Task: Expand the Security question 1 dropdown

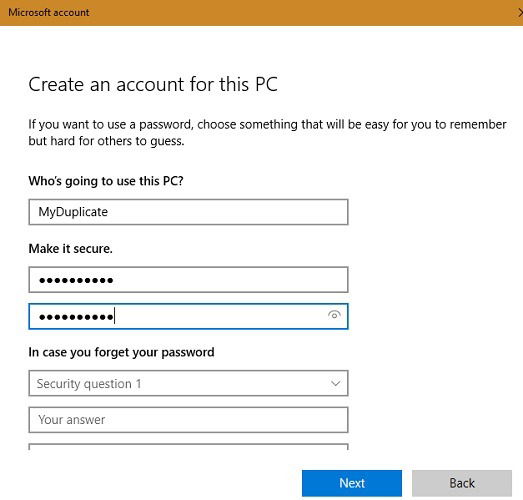Action: point(188,383)
